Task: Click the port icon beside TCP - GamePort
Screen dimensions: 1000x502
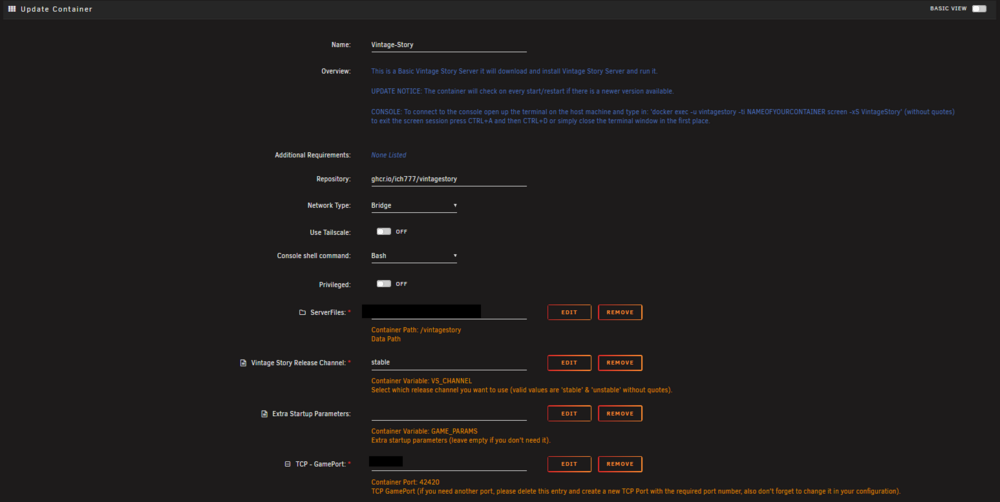Action: tap(288, 464)
